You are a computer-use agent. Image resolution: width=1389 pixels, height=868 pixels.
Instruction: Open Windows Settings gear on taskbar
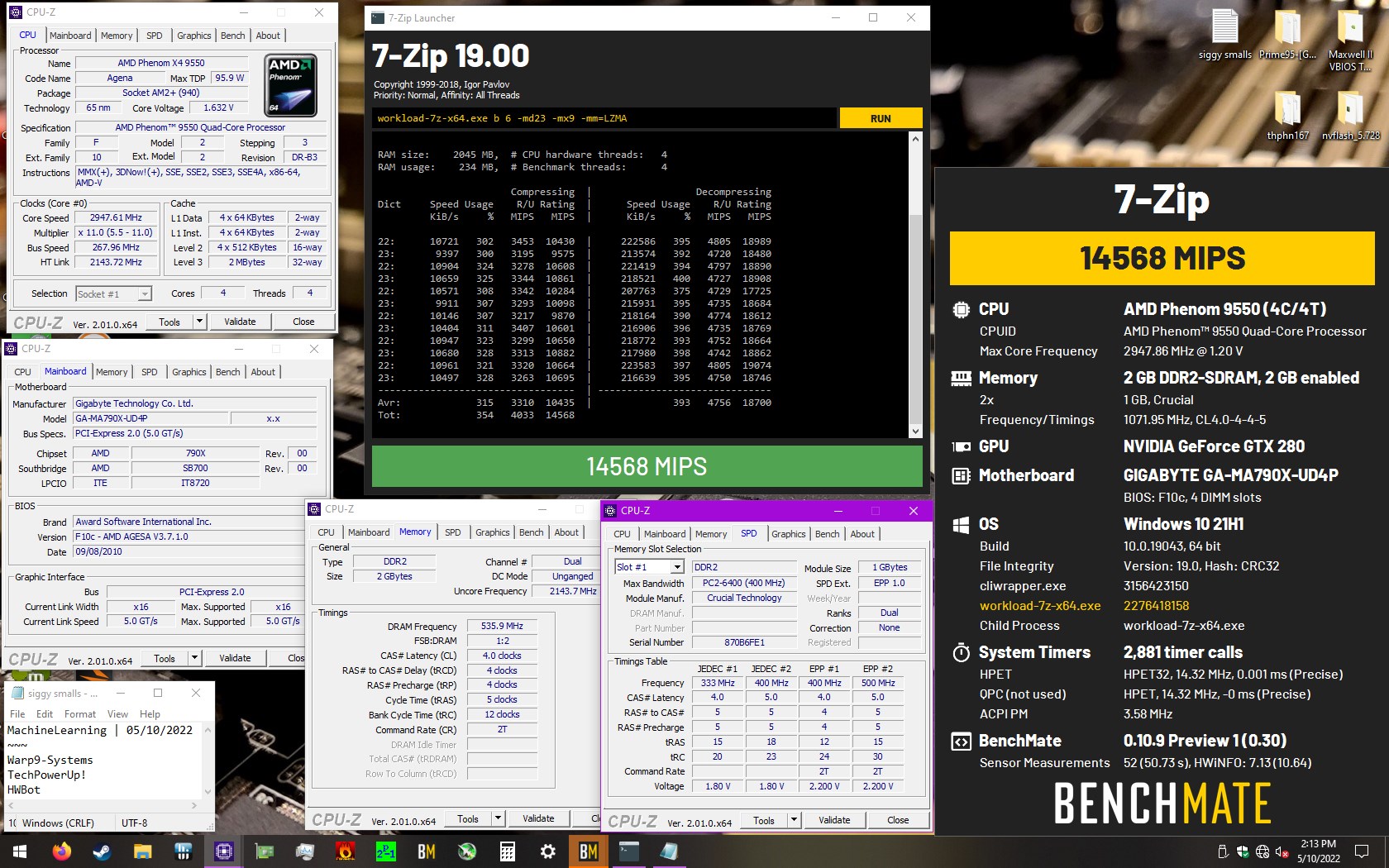click(x=547, y=851)
